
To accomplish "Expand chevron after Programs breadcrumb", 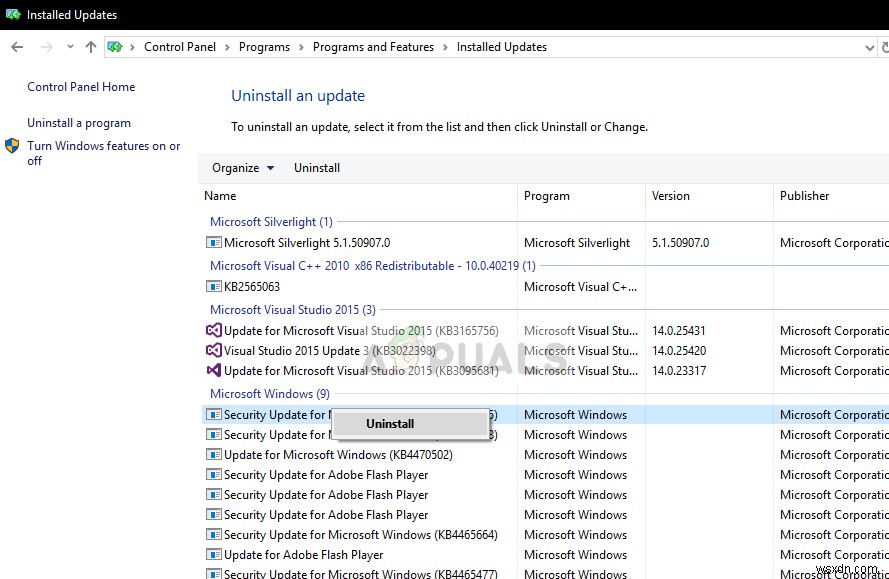I will 301,48.
